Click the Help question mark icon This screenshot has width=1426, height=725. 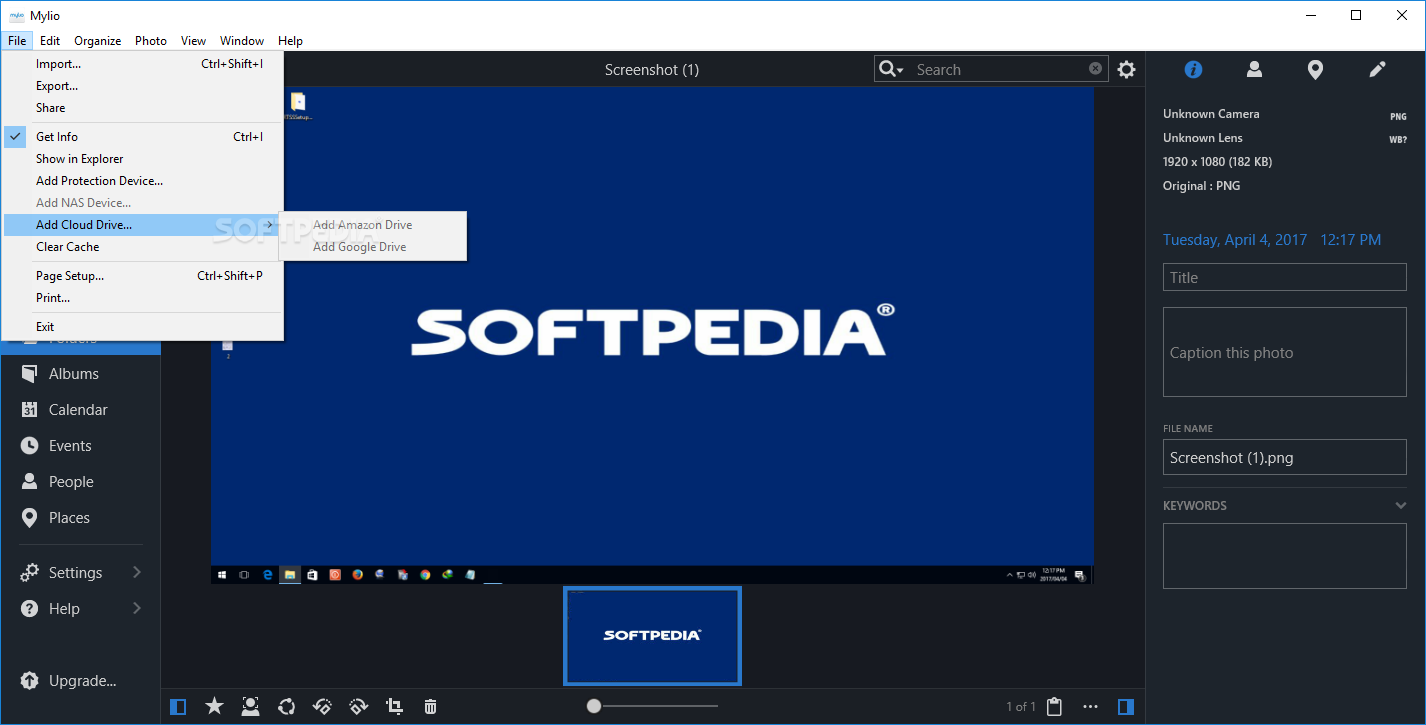pyautogui.click(x=30, y=609)
